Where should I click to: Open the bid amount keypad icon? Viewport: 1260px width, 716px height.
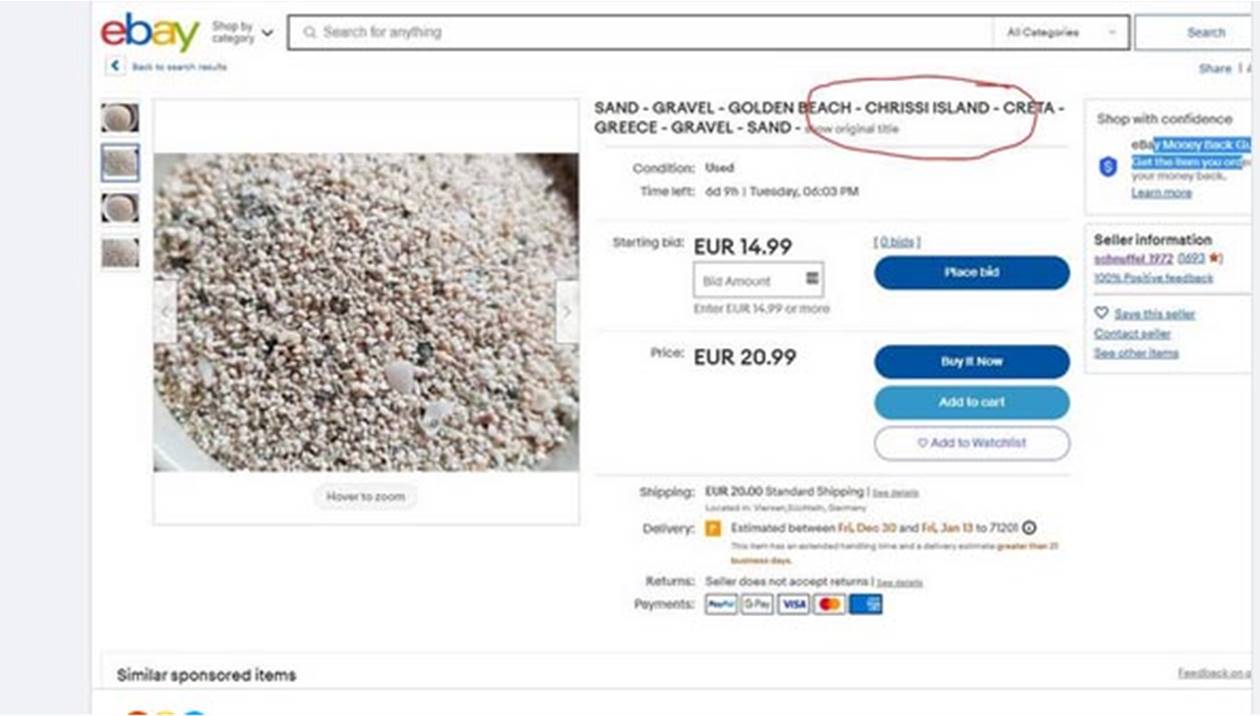813,279
